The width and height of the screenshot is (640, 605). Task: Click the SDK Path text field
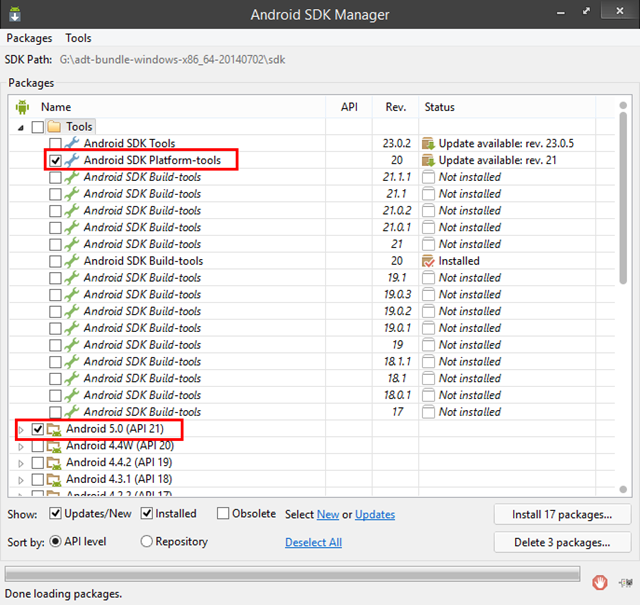[172, 60]
